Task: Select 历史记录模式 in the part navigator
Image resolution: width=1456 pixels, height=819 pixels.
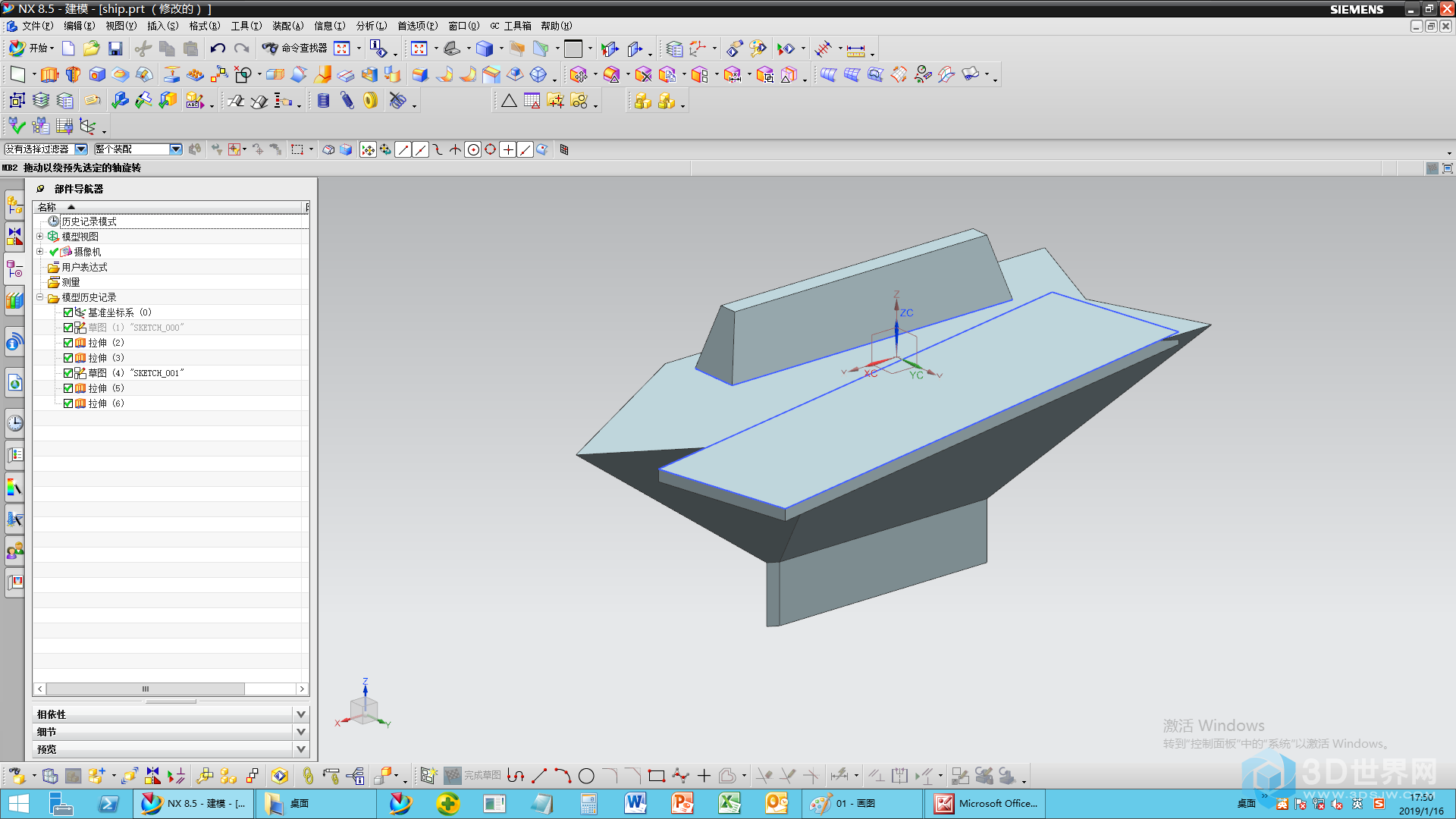Action: point(89,221)
